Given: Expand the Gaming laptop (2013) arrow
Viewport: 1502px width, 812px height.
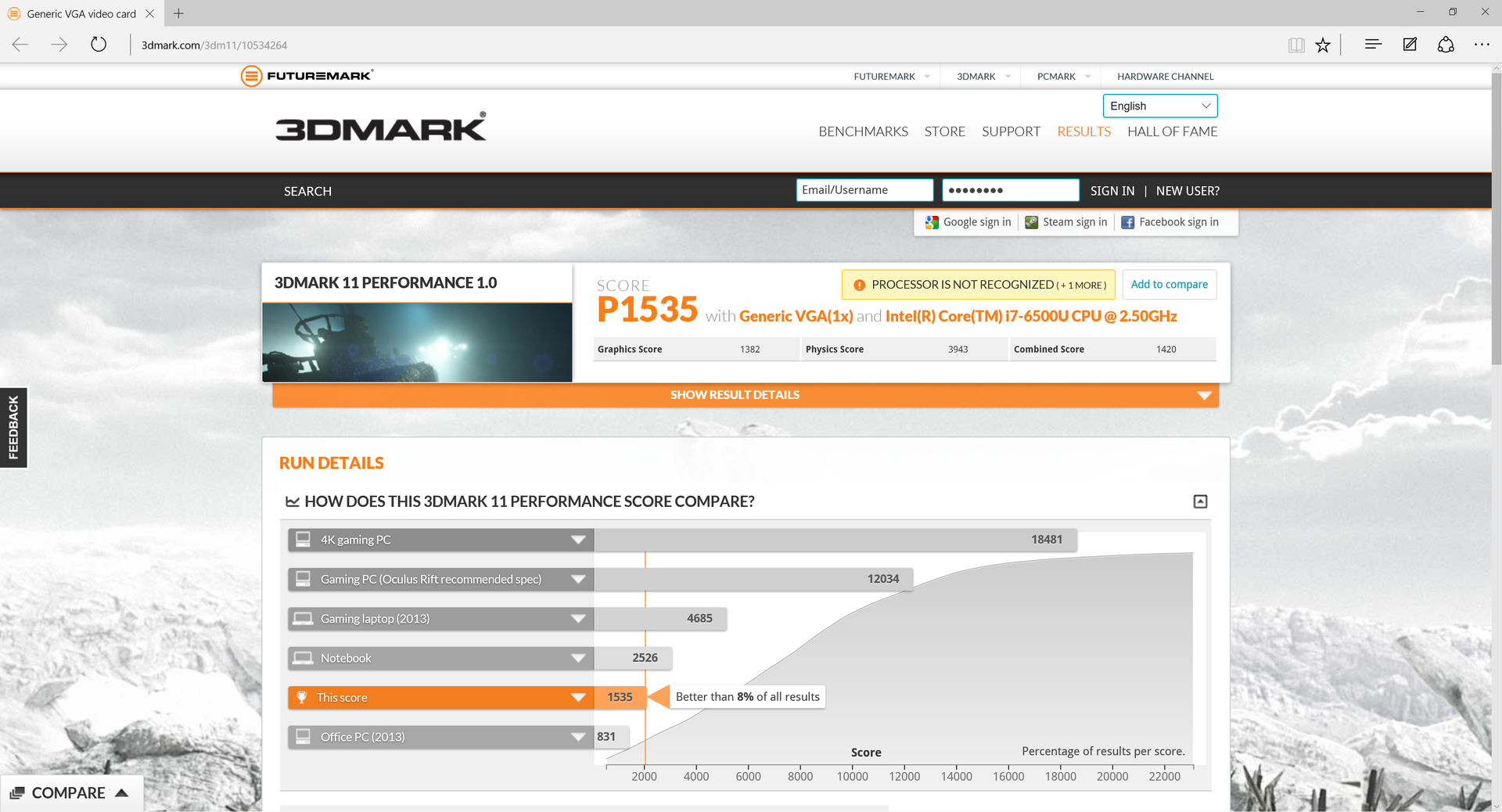Looking at the screenshot, I should click(x=578, y=619).
